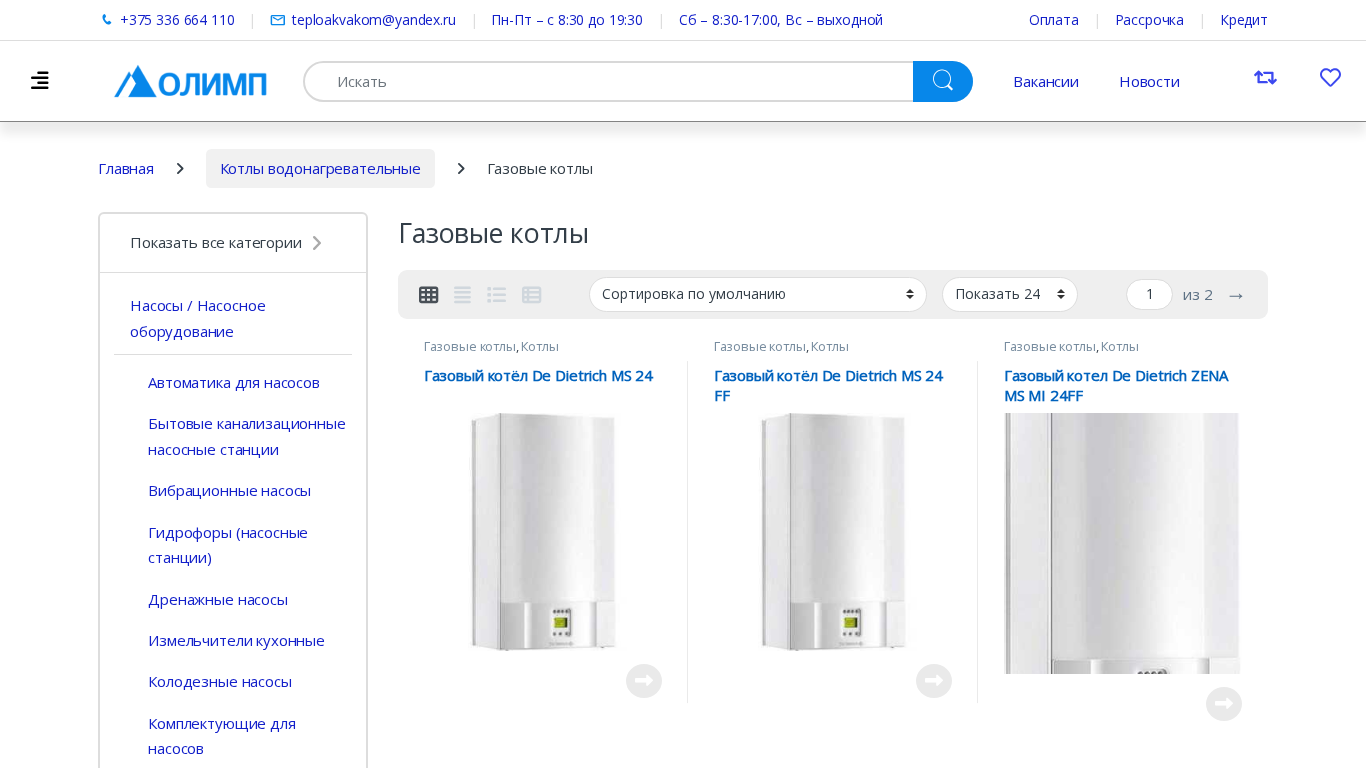
Task: Open the wishlist heart icon
Action: pyautogui.click(x=1330, y=78)
